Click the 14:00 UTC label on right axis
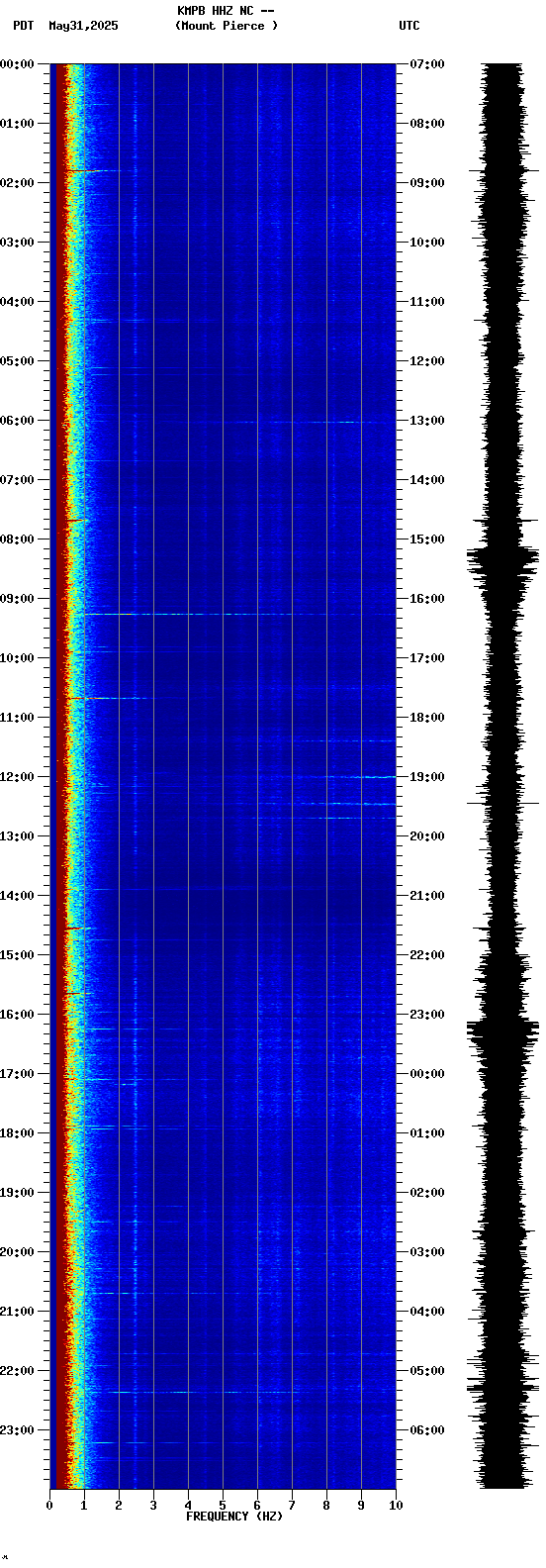The width and height of the screenshot is (546, 1568). click(427, 480)
